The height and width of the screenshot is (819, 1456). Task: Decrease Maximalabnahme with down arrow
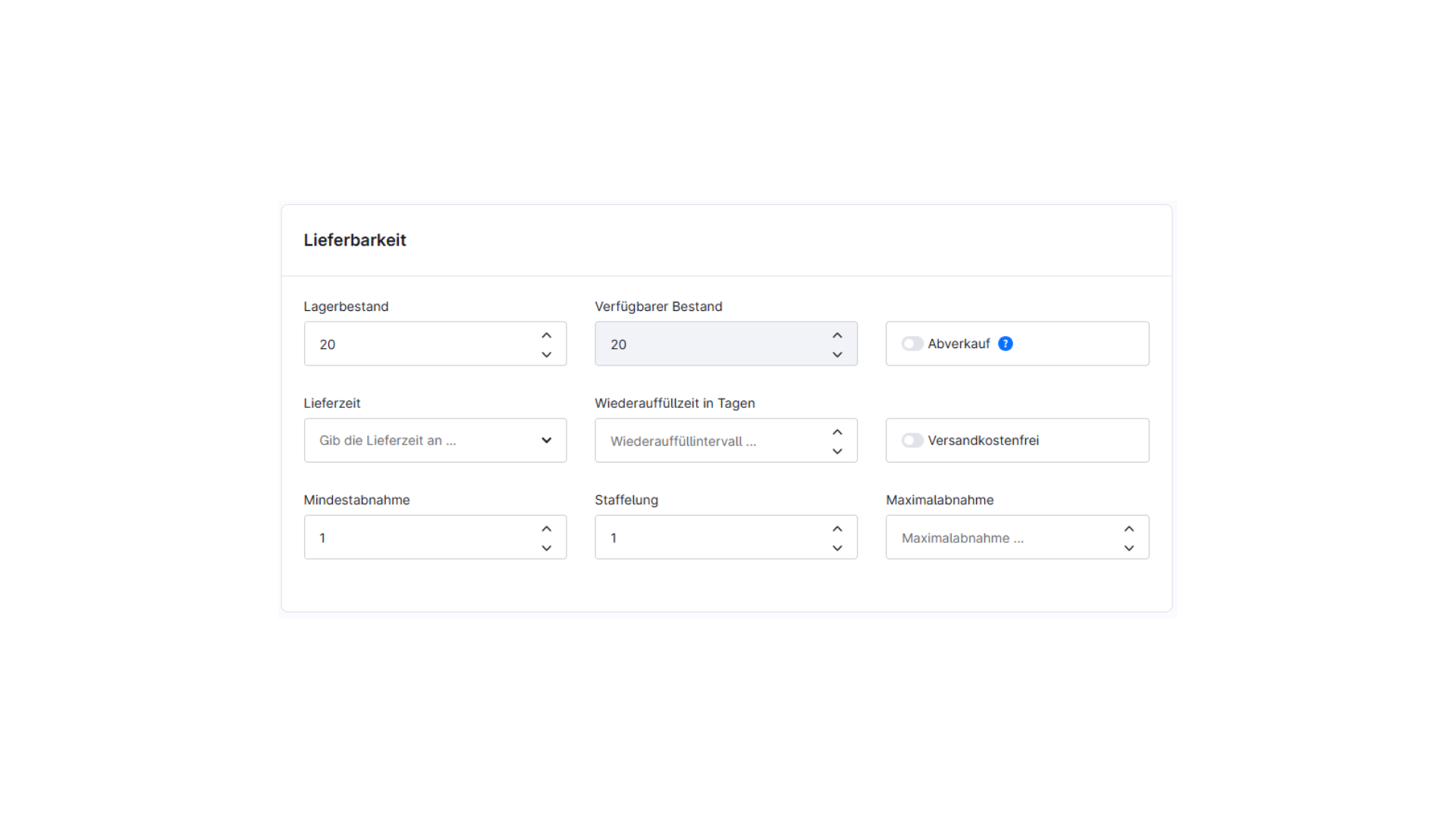click(x=1129, y=548)
